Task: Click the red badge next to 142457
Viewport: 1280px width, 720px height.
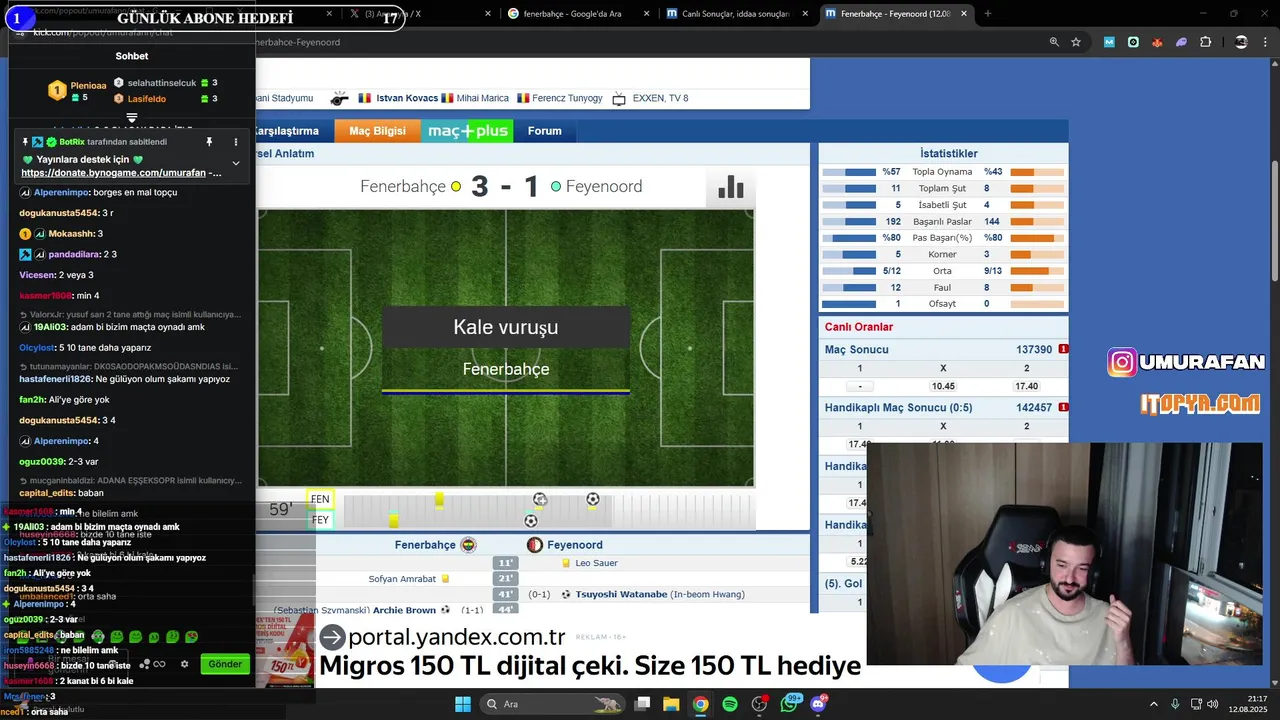Action: 1063,407
